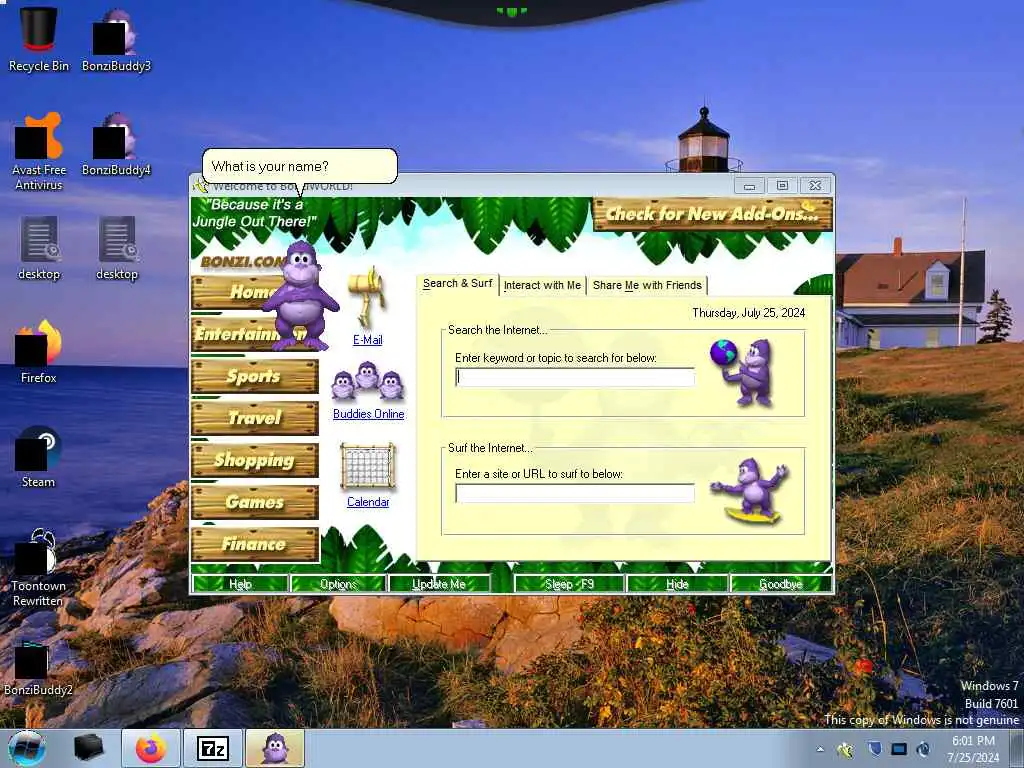
Task: Click the Bonzi holding globe image
Action: (x=744, y=372)
